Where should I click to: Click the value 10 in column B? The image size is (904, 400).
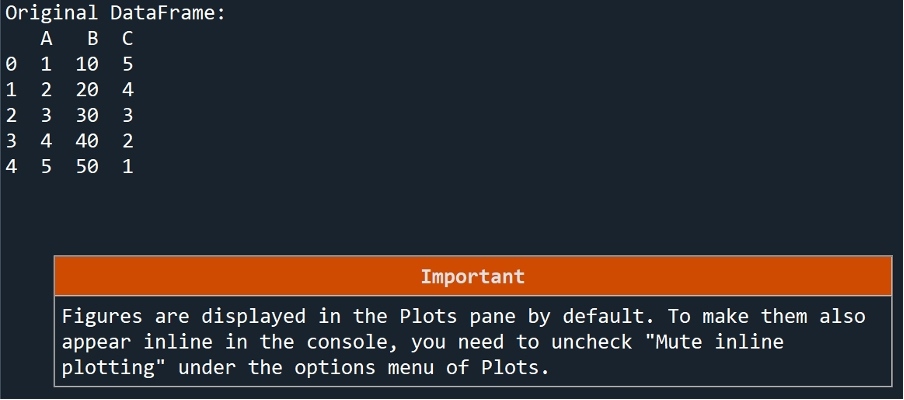coord(87,65)
